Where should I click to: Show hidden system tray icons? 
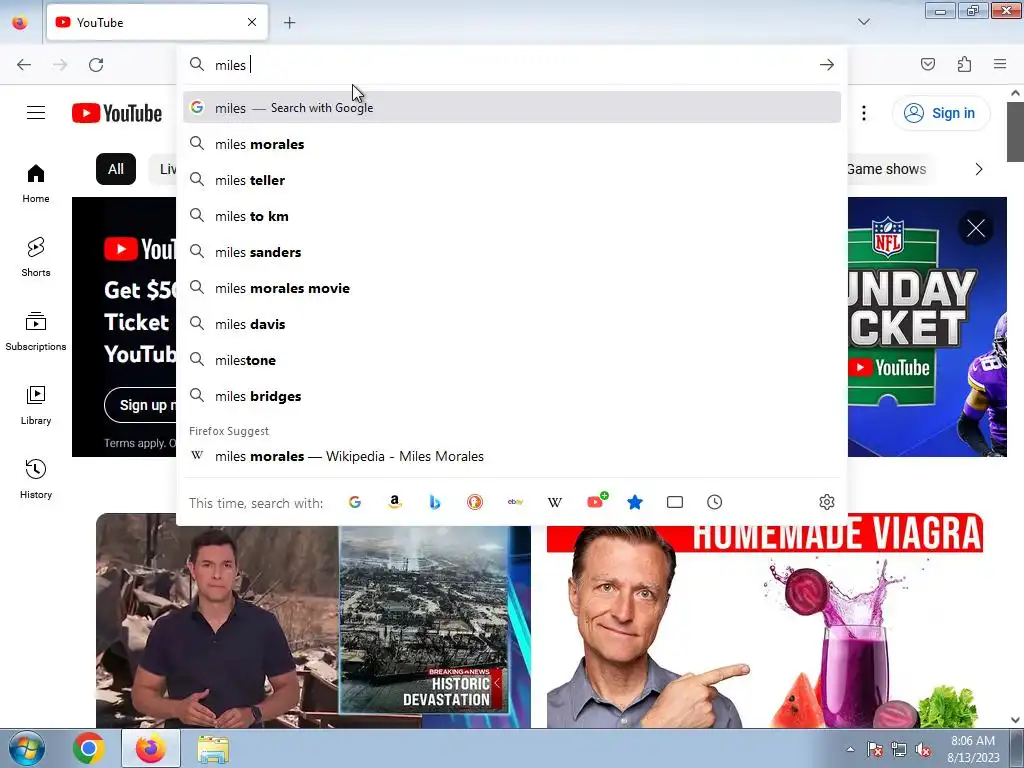pyautogui.click(x=850, y=749)
